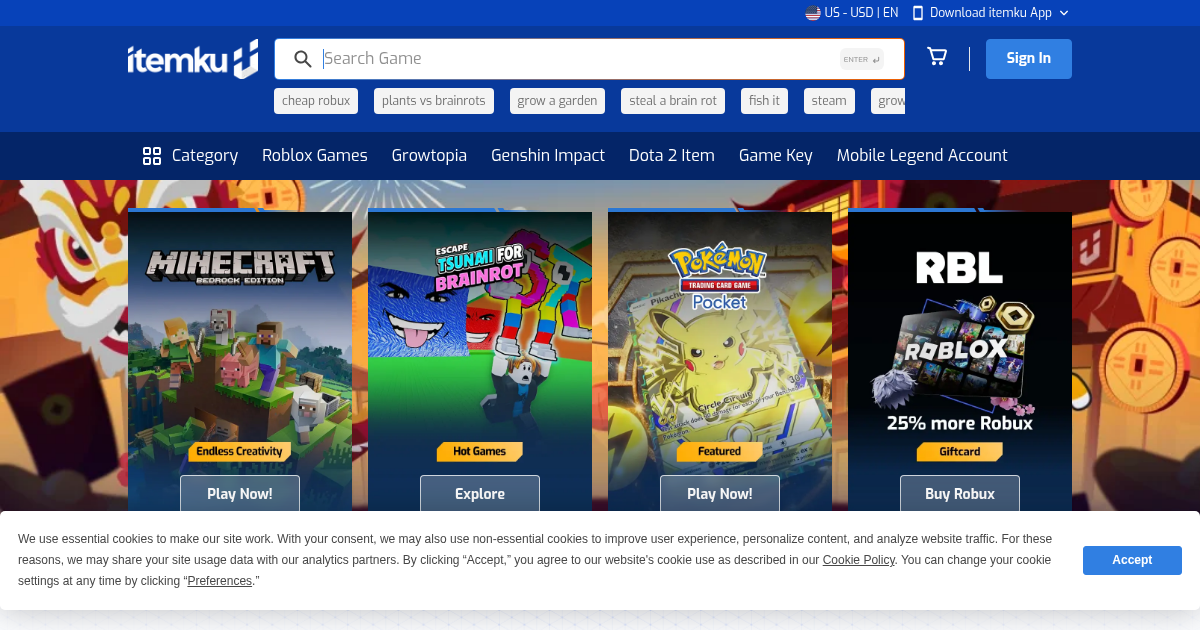1200x630 pixels.
Task: Click the mobile phone app icon
Action: pyautogui.click(x=918, y=13)
